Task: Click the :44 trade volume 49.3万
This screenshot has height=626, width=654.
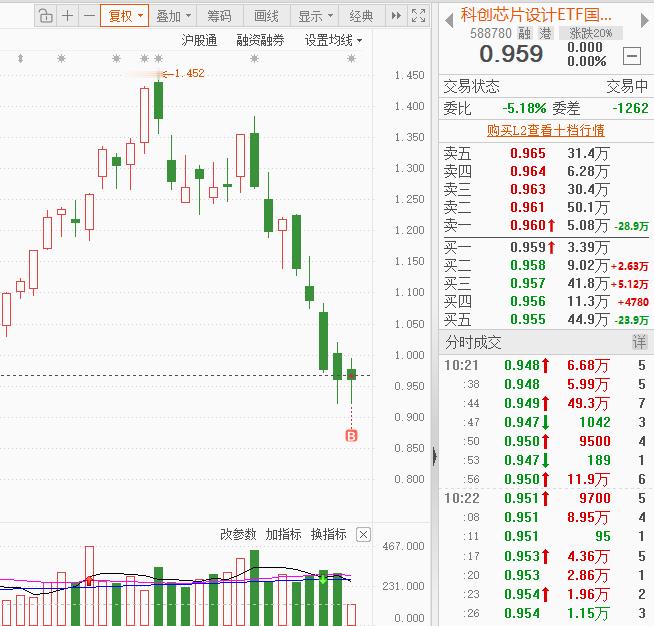Action: click(588, 403)
